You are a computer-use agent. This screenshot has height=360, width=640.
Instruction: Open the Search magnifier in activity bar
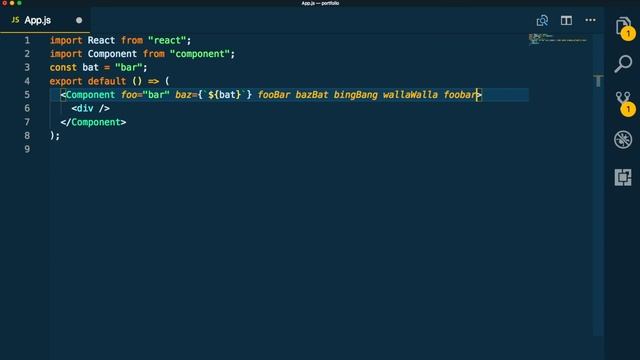(623, 64)
